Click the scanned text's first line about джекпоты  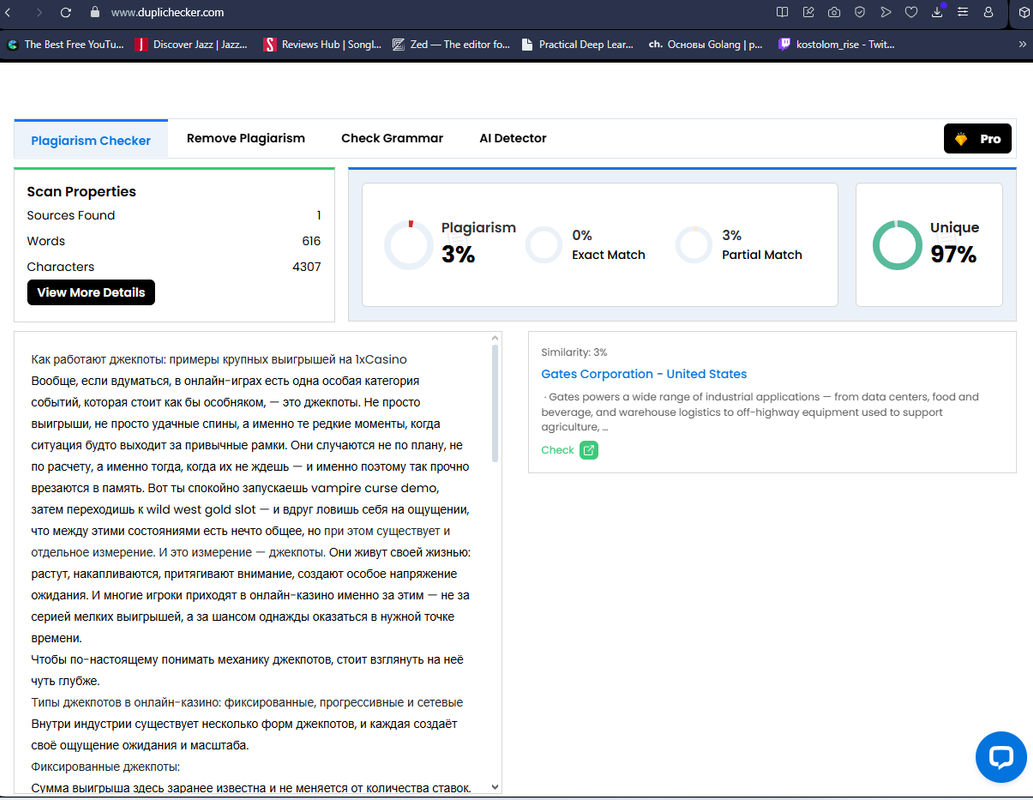[x=219, y=360]
